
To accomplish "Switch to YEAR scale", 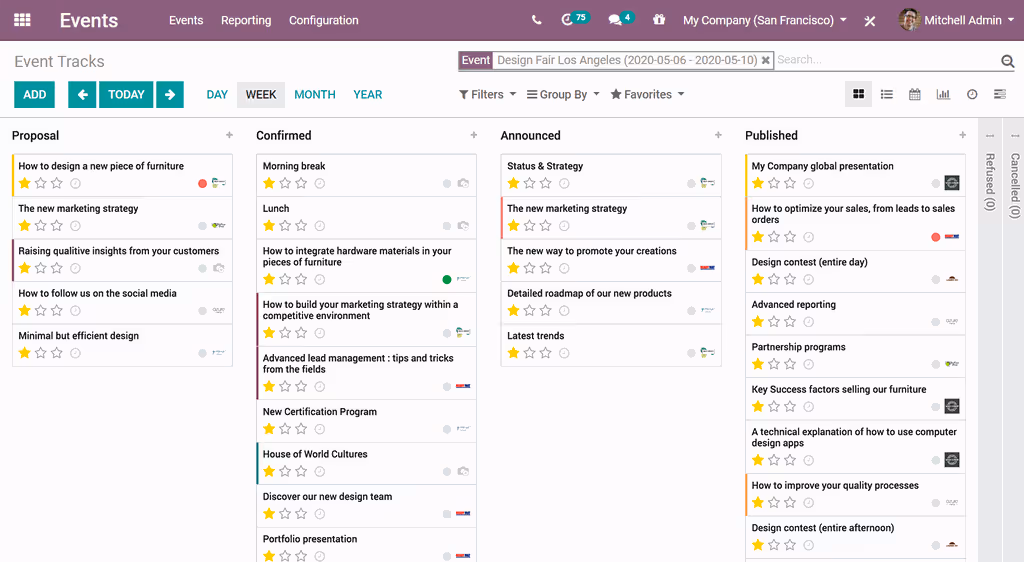I will pos(368,95).
